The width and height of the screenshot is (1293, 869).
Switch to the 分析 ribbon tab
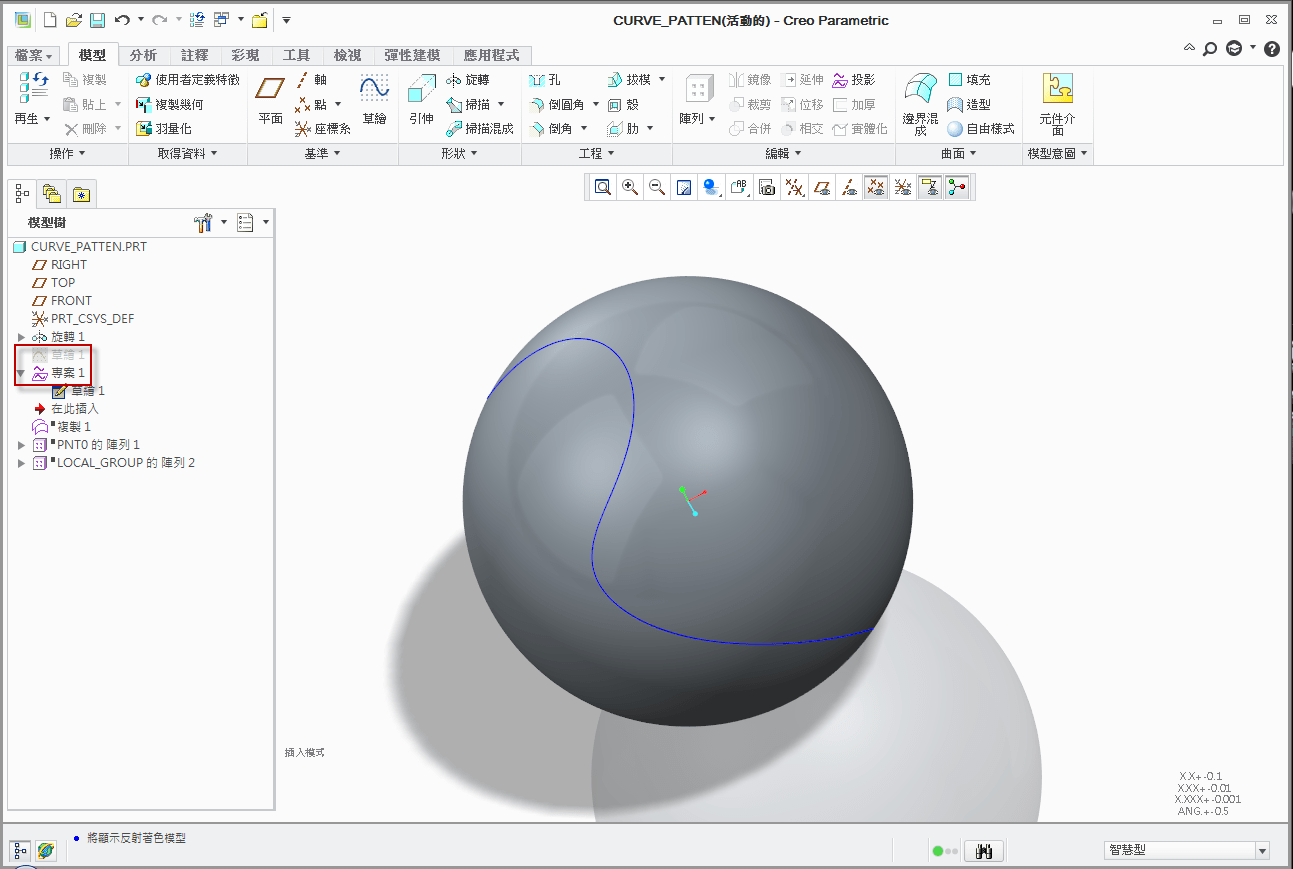point(143,55)
